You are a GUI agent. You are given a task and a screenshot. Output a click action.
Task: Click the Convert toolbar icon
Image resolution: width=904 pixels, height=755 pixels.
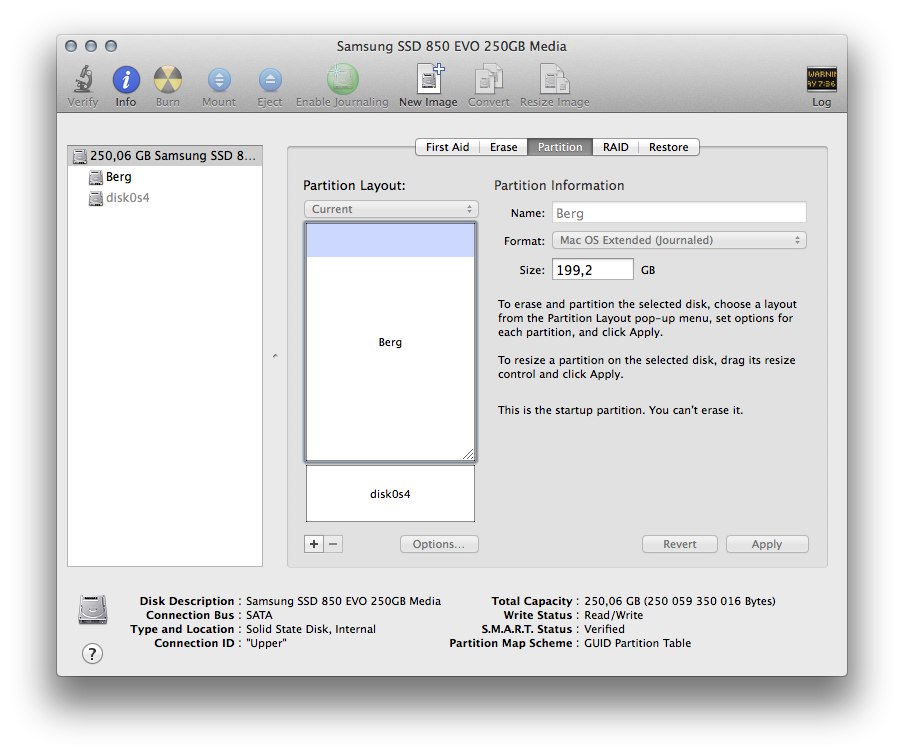click(488, 79)
